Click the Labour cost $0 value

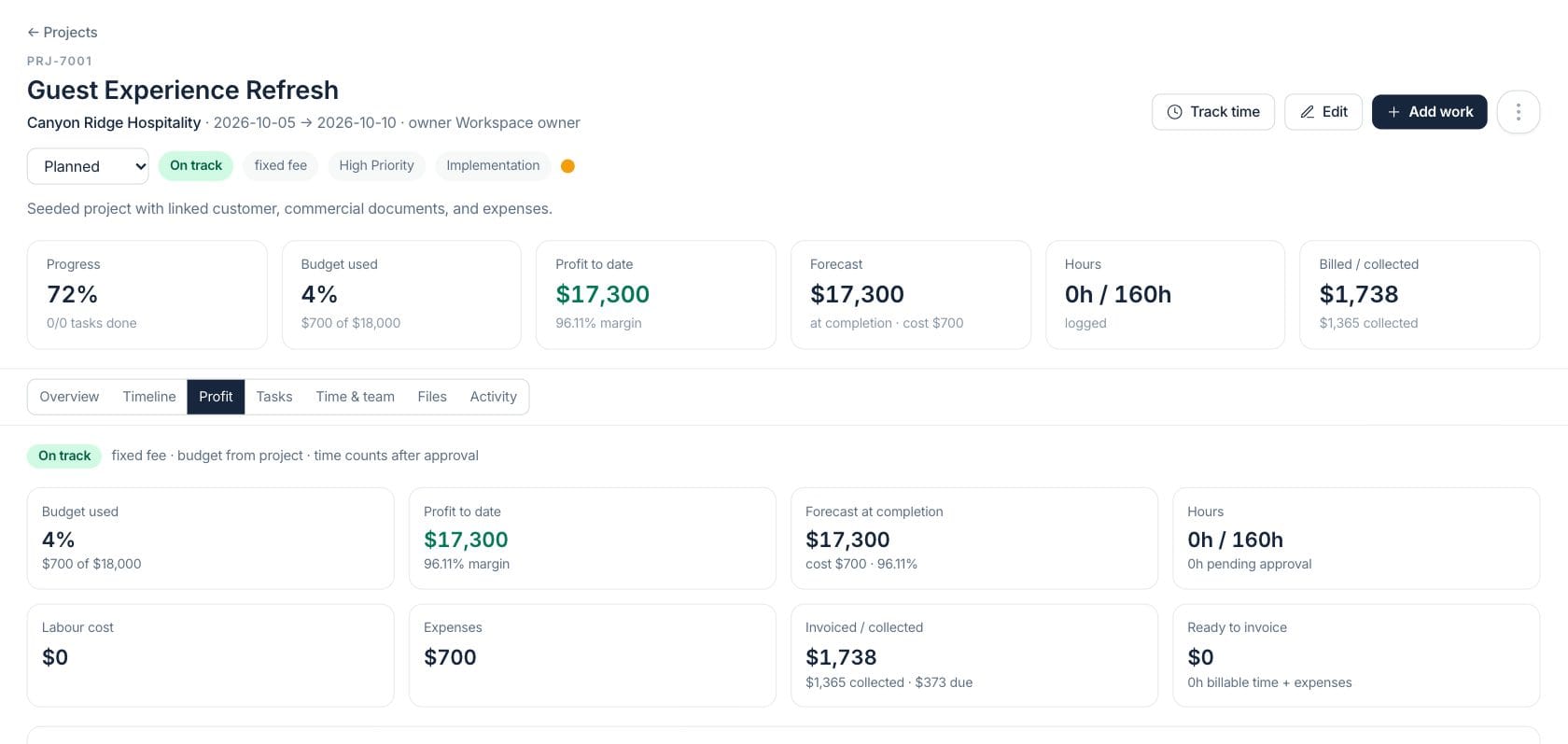(x=55, y=657)
